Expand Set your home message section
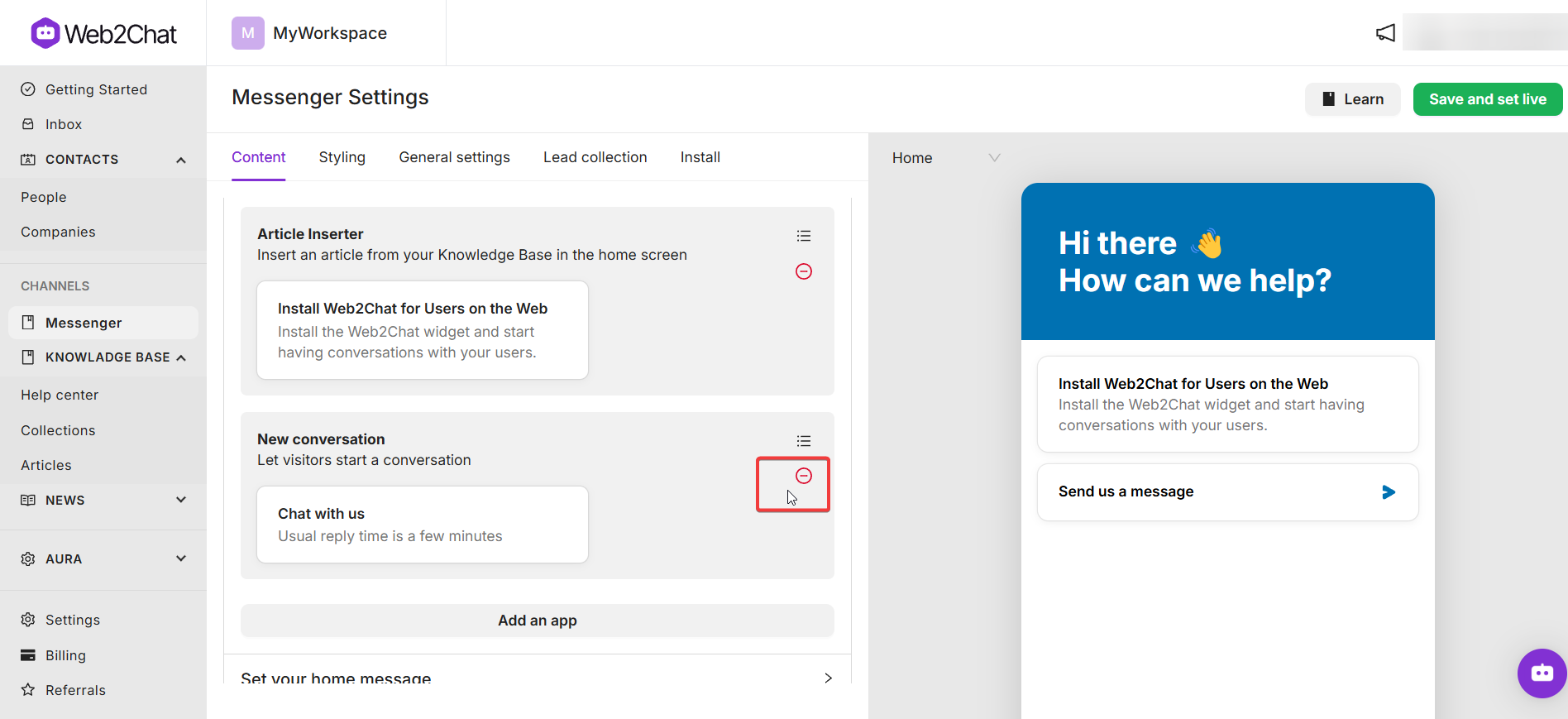1568x719 pixels. click(x=537, y=678)
